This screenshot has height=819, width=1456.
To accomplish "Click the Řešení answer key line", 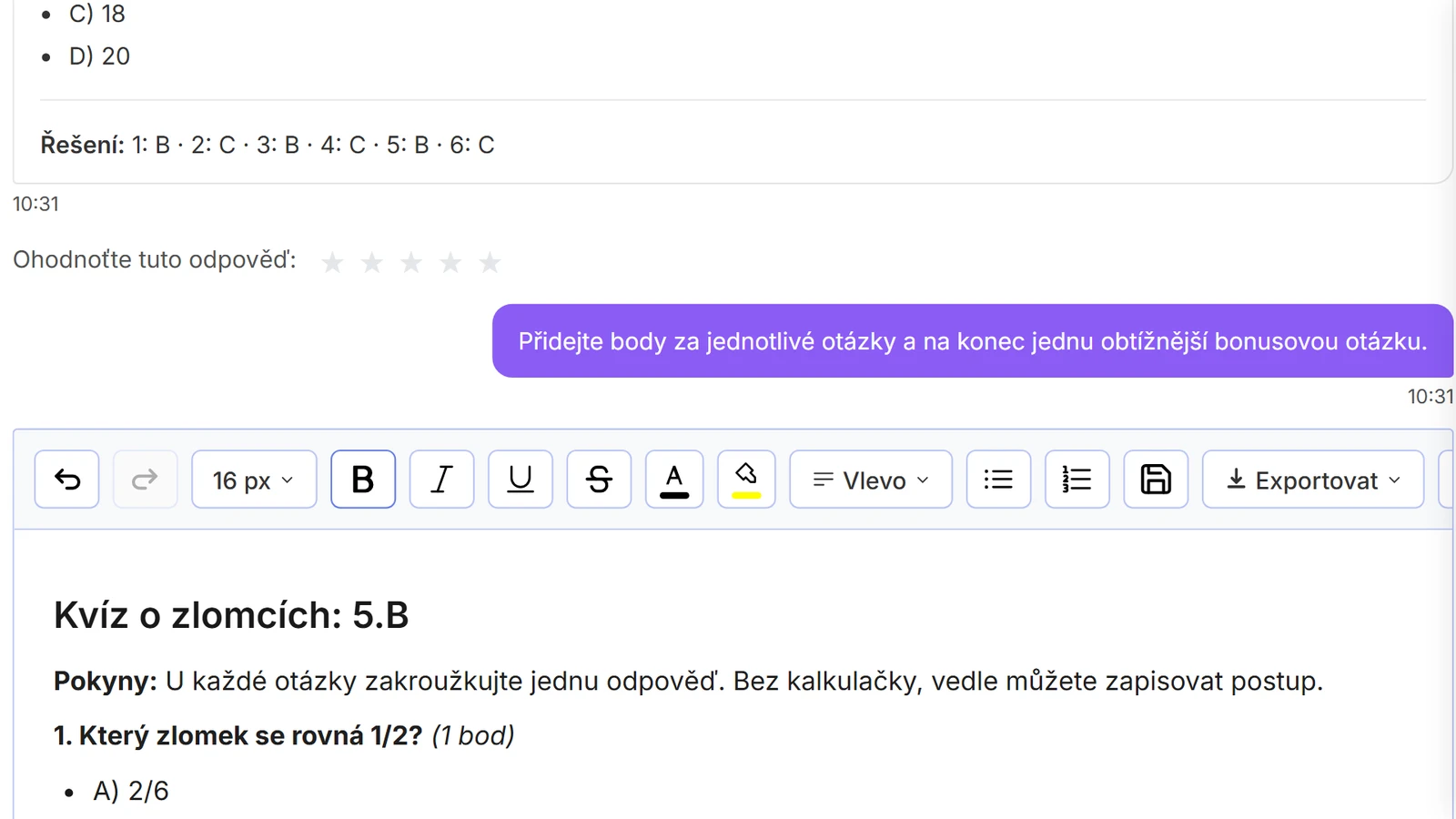I will [268, 145].
